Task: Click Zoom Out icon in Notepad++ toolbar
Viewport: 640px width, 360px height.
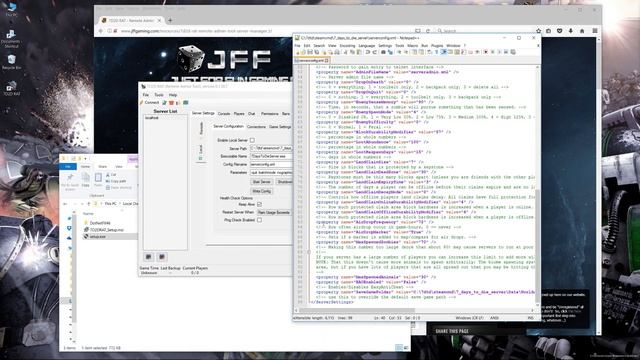Action: (406, 52)
